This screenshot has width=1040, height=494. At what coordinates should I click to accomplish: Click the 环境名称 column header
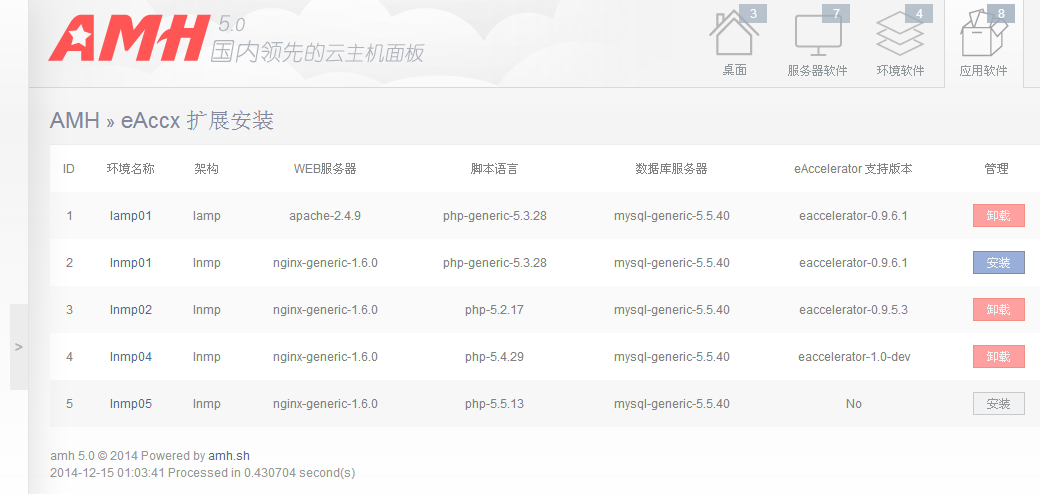(x=130, y=169)
